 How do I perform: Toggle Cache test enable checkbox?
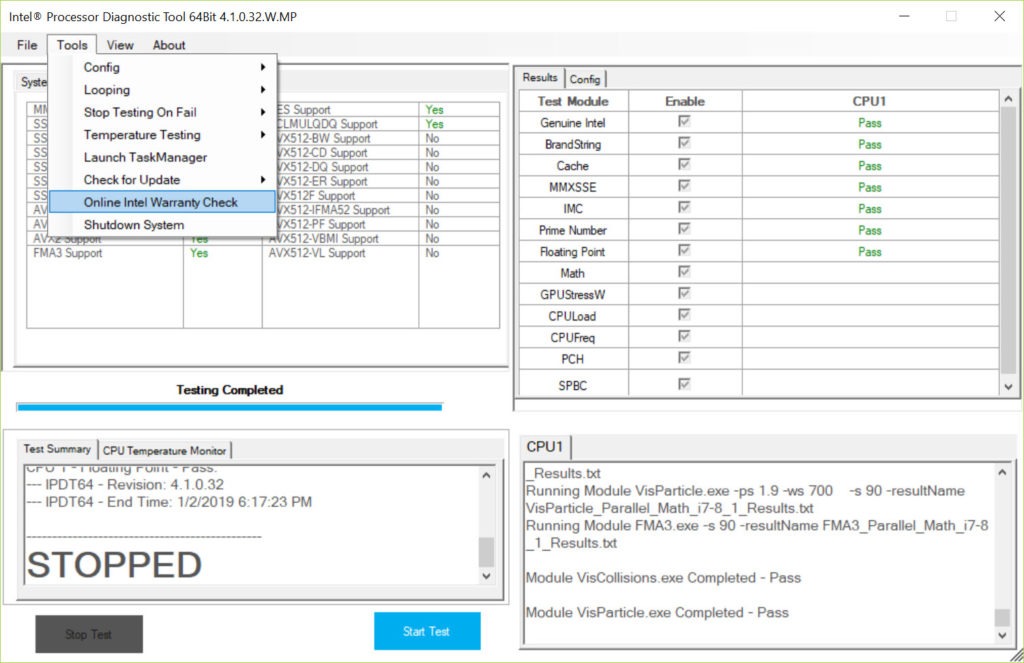point(684,165)
